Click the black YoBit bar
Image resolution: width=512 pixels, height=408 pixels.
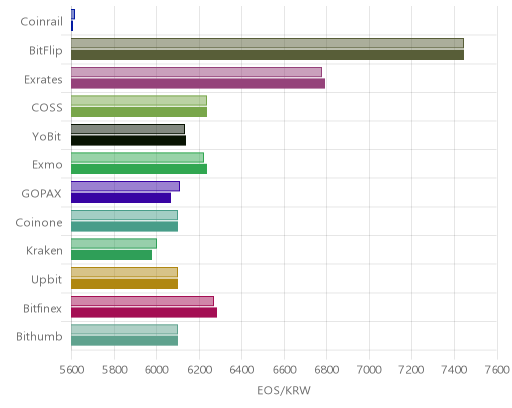pos(128,141)
